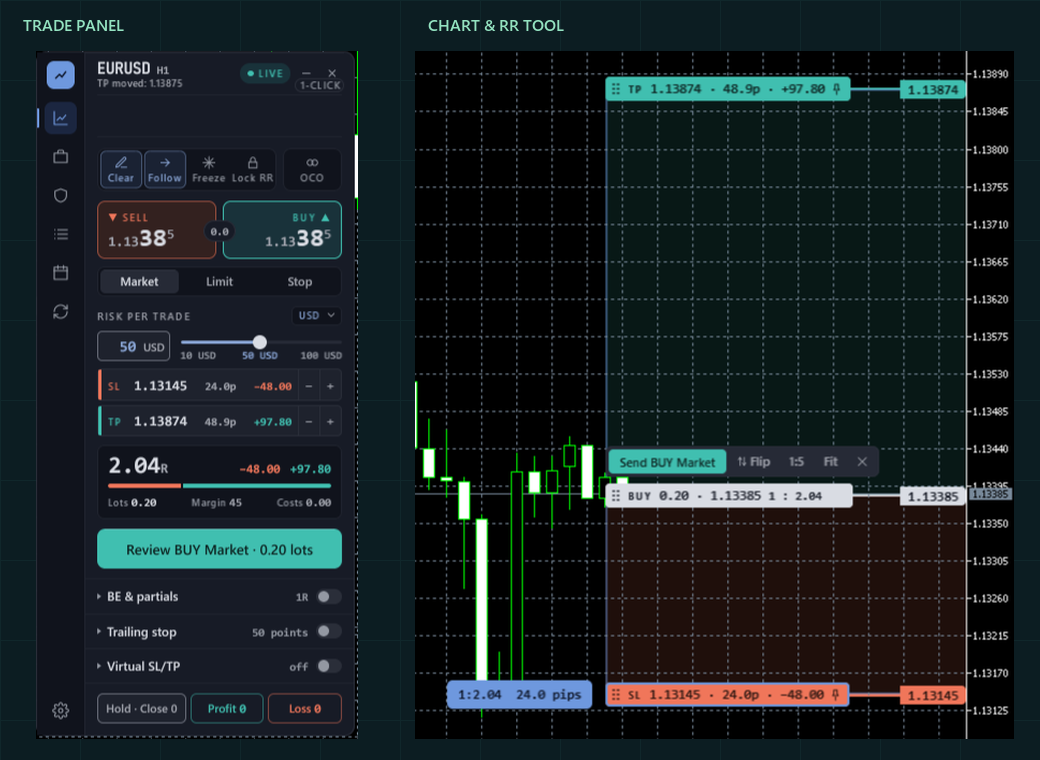1040x760 pixels.
Task: Click Fit in the RR toolbar
Action: (830, 462)
